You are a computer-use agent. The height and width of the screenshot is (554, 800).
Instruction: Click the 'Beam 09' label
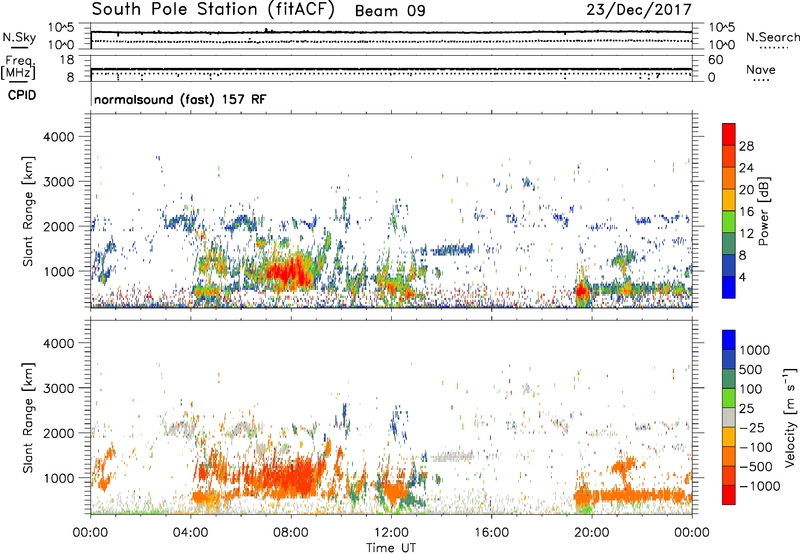pos(390,11)
